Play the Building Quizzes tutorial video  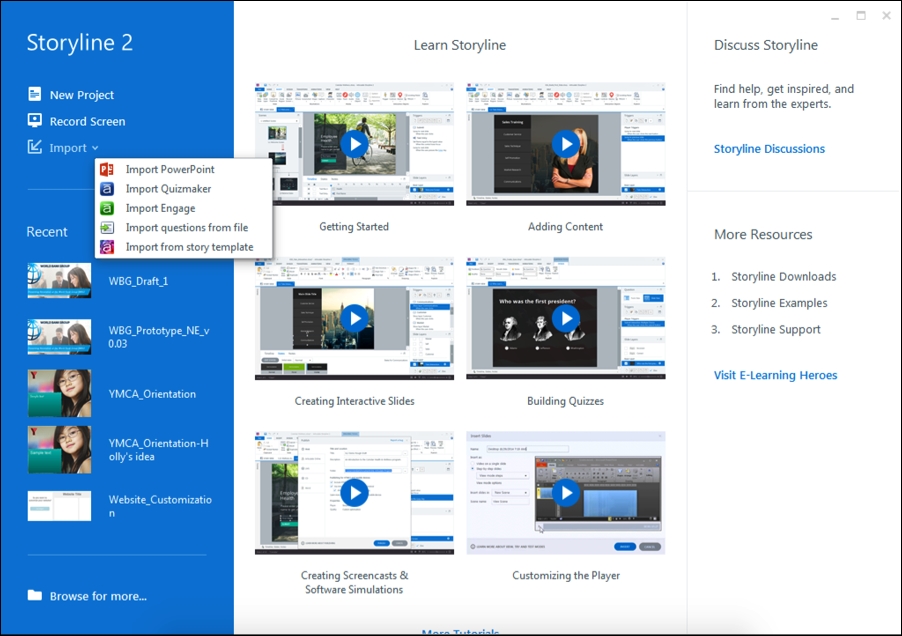click(566, 318)
